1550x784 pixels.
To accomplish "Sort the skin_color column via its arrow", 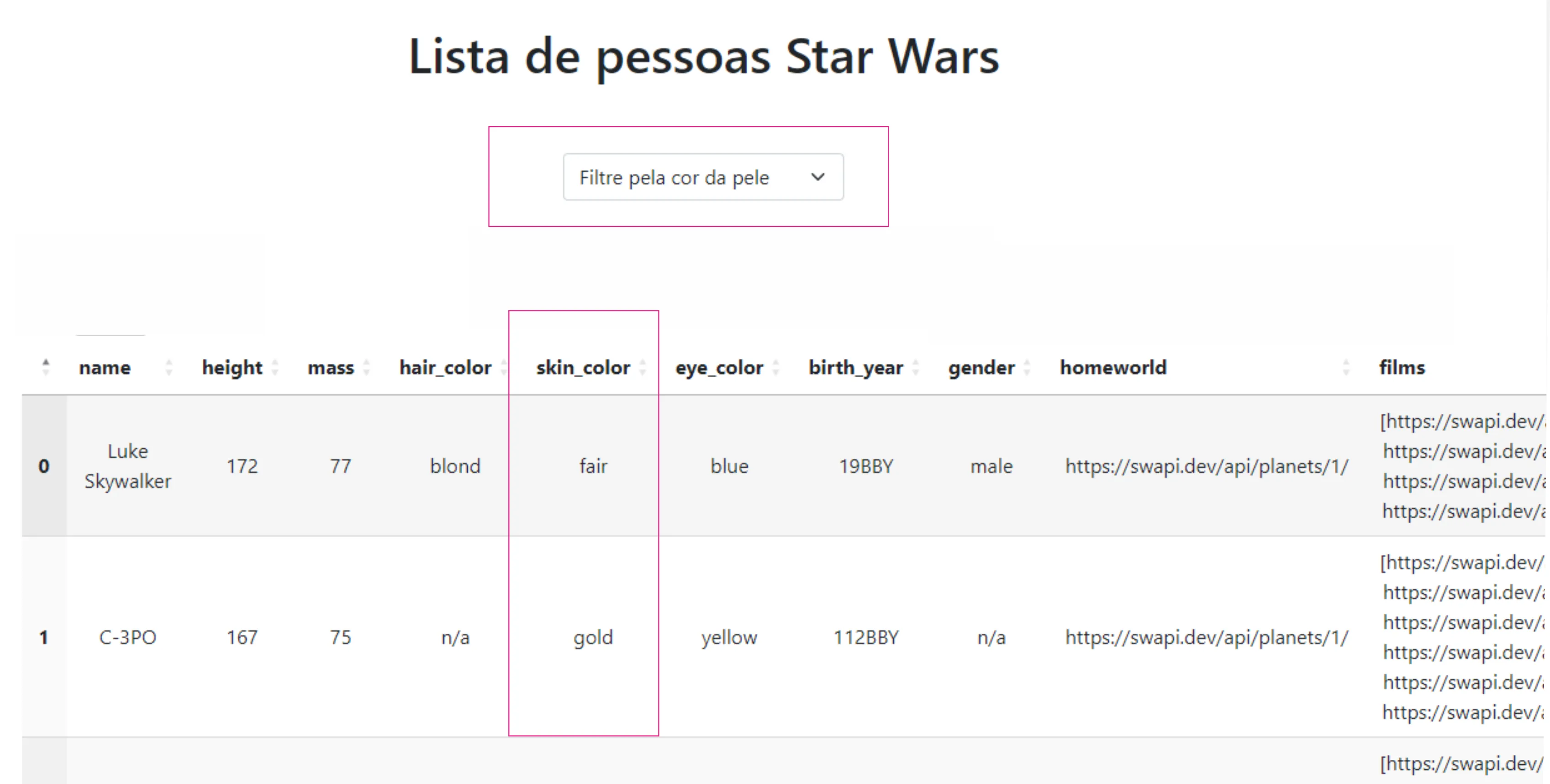I will click(x=643, y=368).
